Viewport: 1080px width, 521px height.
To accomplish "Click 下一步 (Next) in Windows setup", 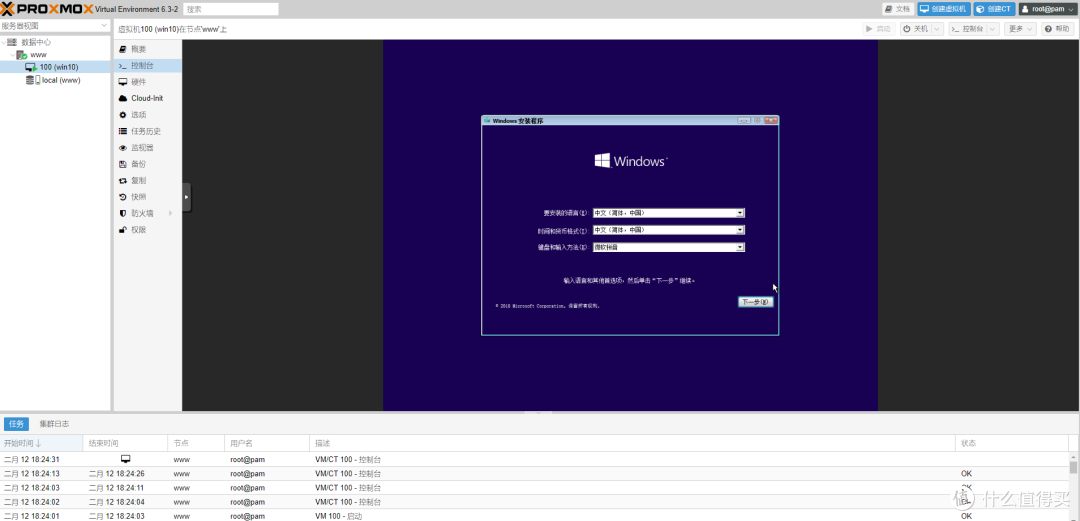I will (x=755, y=302).
